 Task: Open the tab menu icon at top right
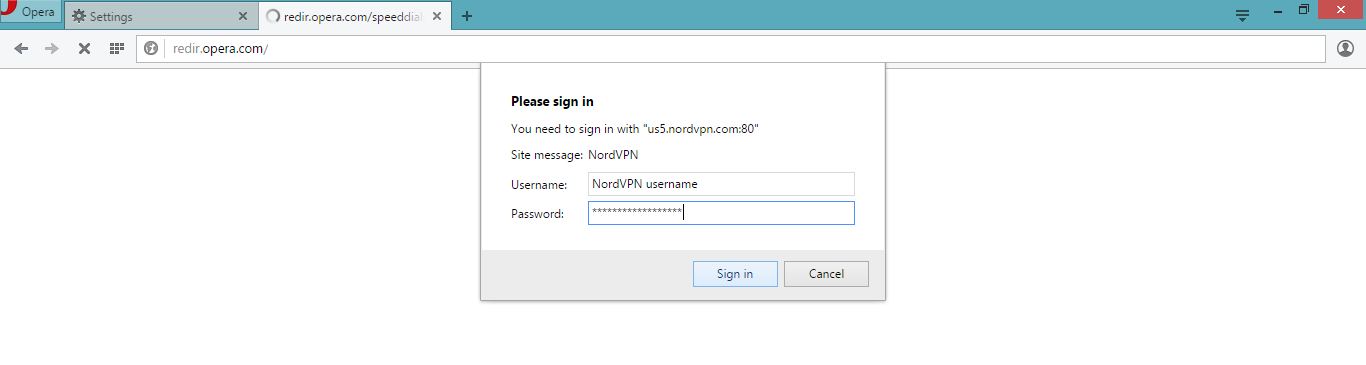(1243, 16)
